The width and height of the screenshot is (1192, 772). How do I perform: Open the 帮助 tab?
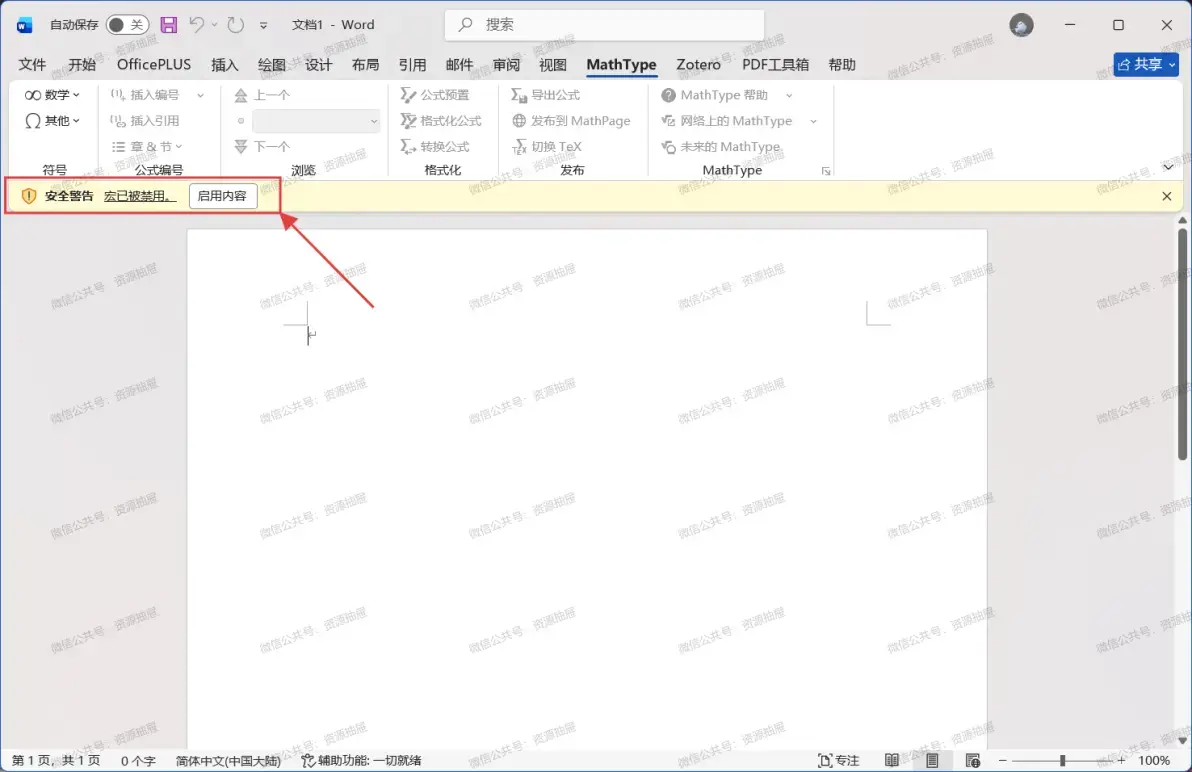click(842, 65)
